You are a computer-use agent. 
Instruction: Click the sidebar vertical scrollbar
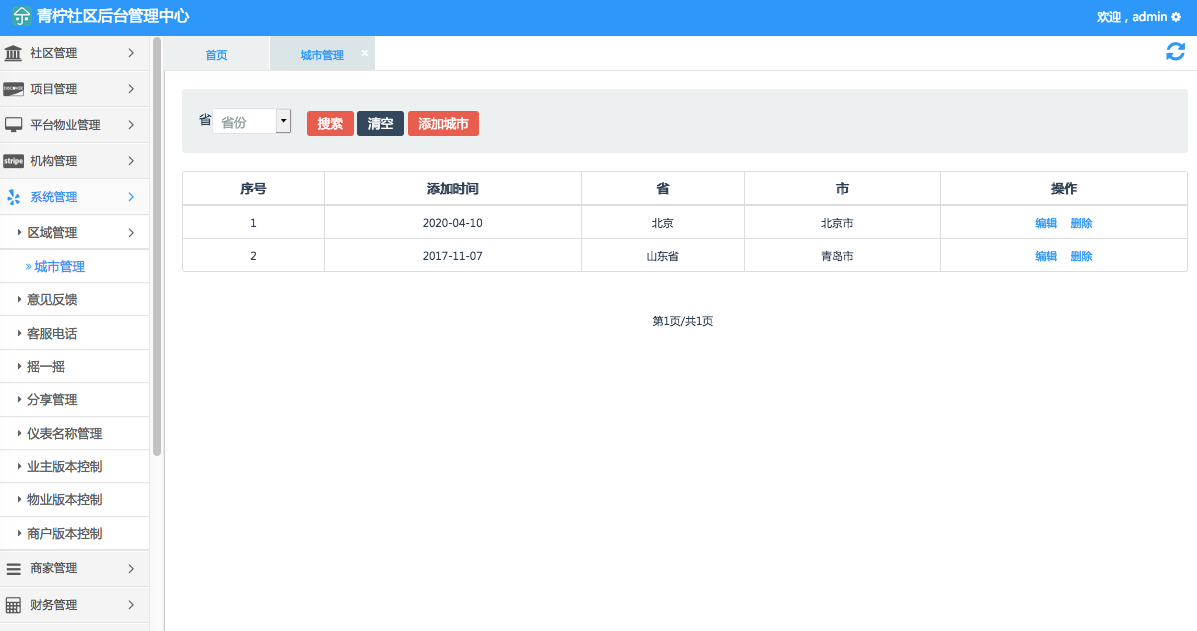pos(156,246)
